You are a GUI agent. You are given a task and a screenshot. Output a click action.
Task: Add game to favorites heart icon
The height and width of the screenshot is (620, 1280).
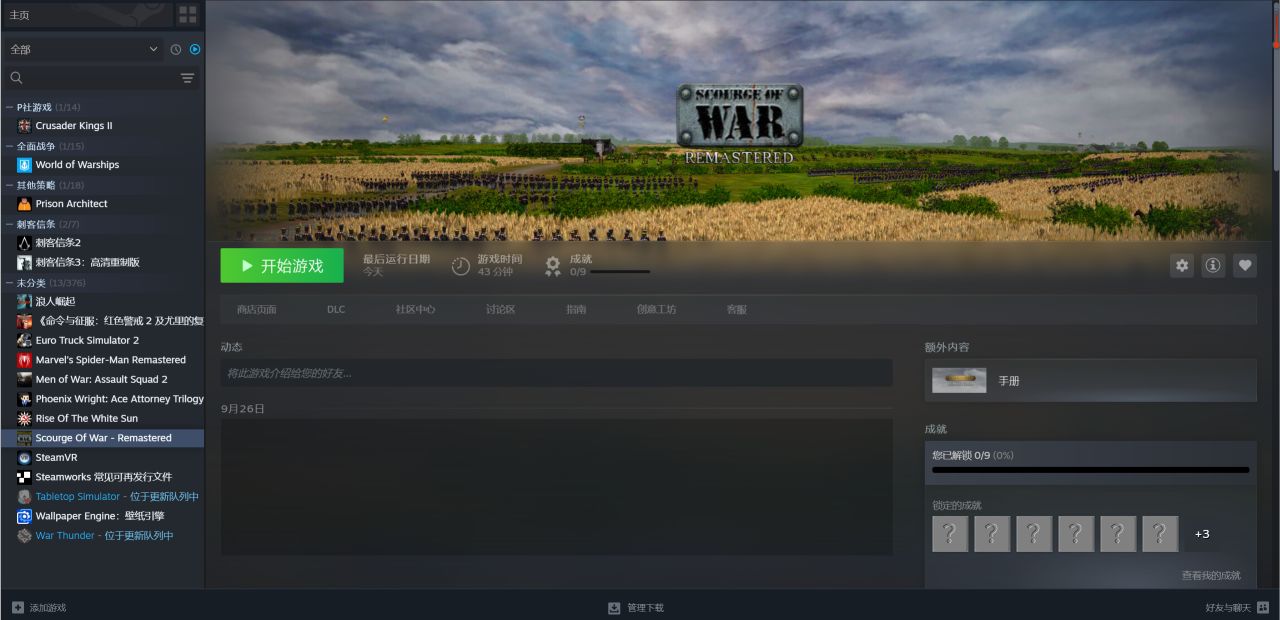coord(1245,265)
